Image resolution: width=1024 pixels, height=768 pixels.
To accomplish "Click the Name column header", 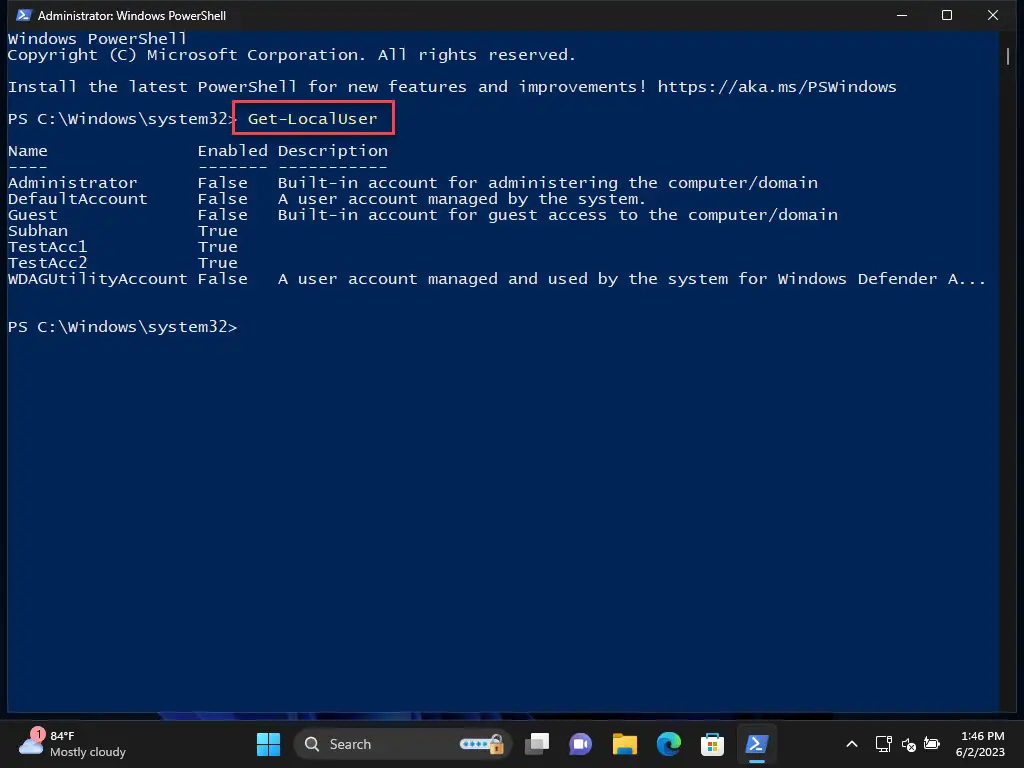I will click(27, 151).
